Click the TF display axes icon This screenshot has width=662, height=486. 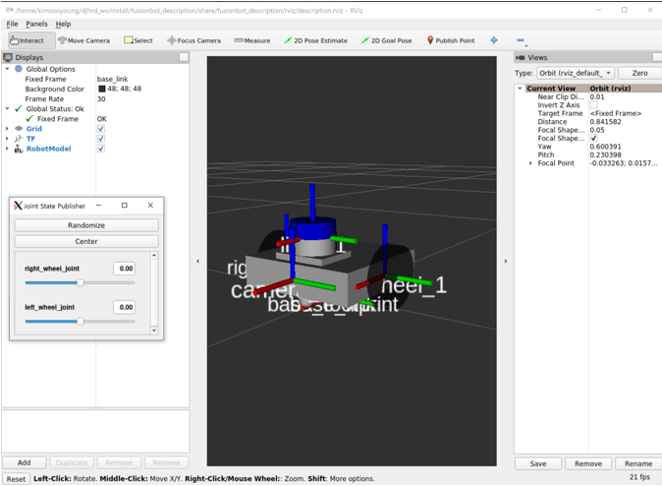coord(19,138)
